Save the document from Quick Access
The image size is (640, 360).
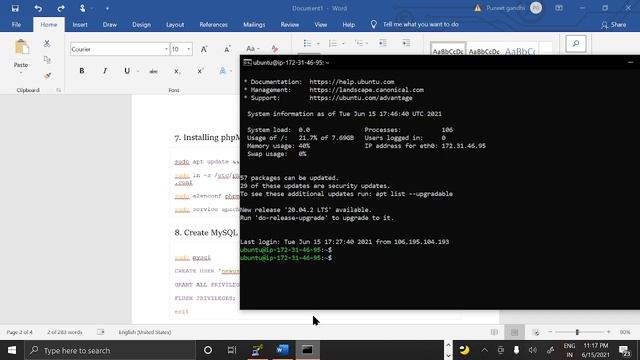pos(15,8)
